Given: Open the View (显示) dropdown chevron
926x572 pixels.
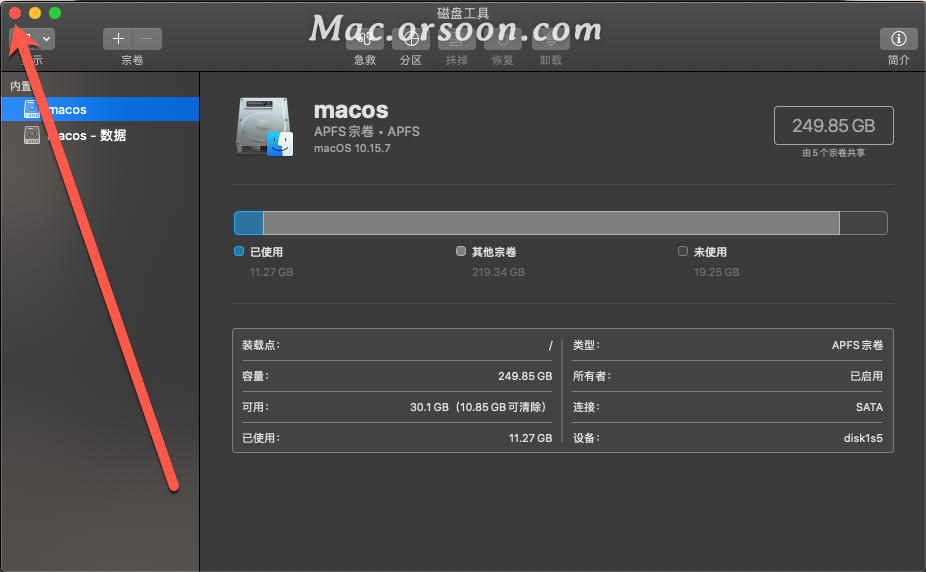Looking at the screenshot, I should point(46,40).
